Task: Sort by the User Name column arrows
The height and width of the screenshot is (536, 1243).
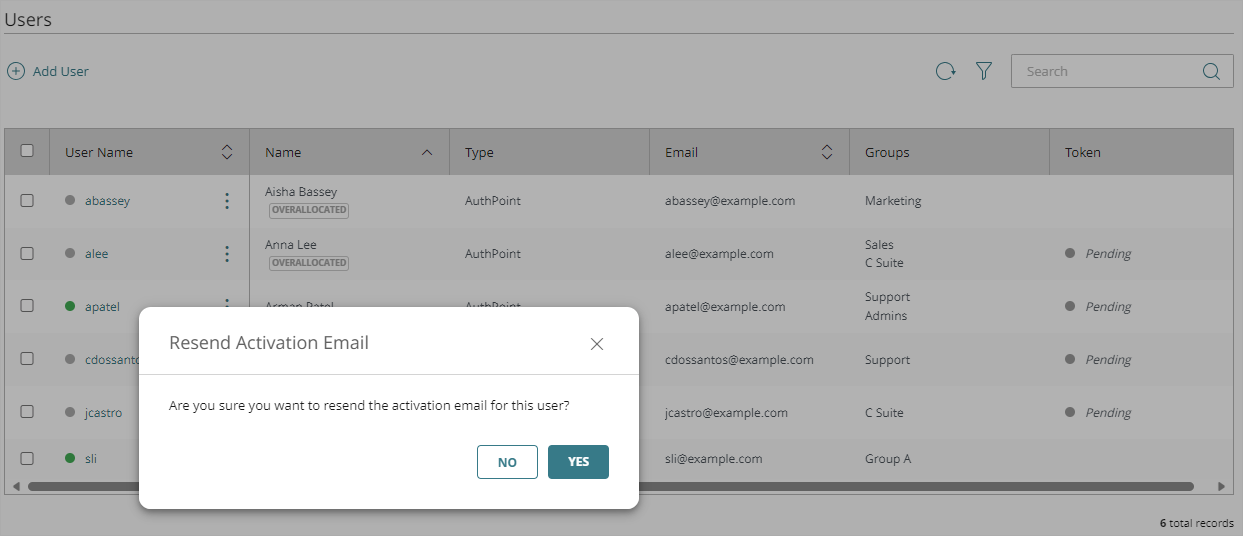Action: (227, 152)
